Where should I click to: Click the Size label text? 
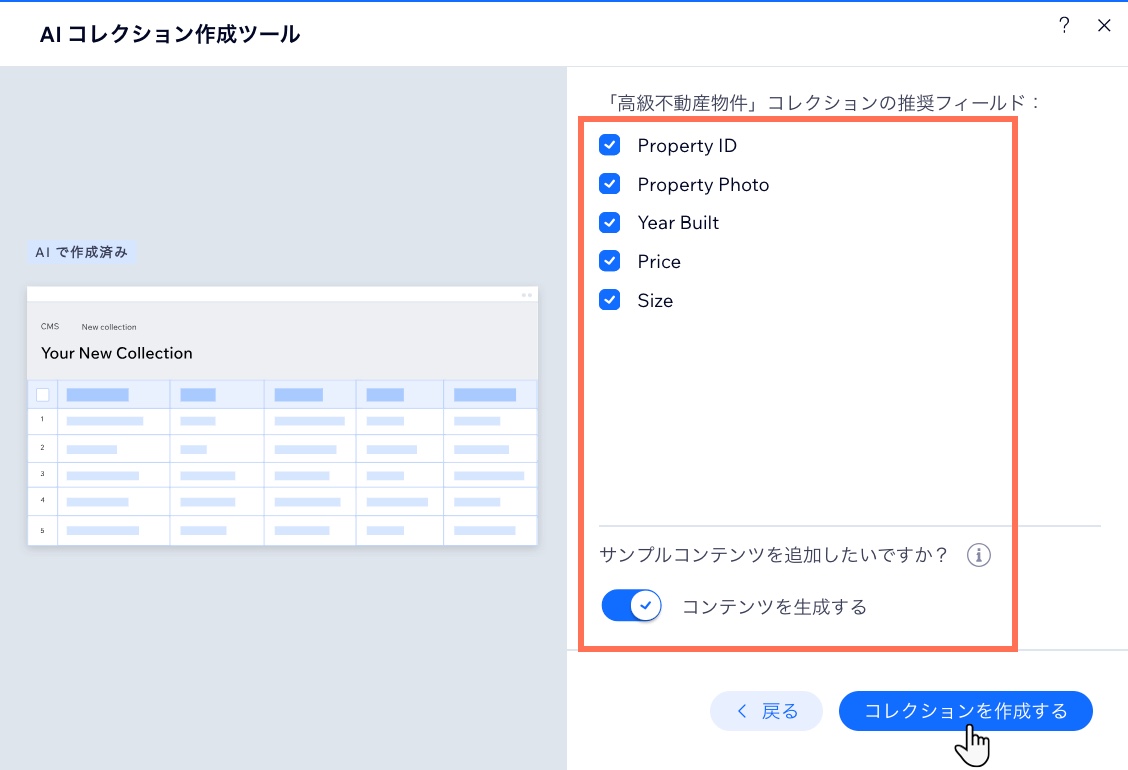click(655, 301)
